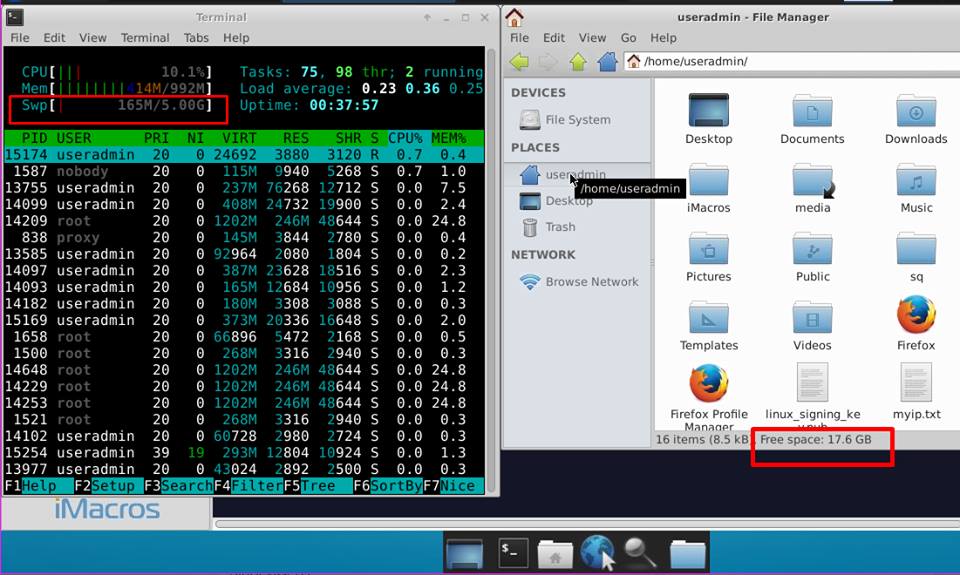Click the magnifier application finder in dock

click(640, 551)
